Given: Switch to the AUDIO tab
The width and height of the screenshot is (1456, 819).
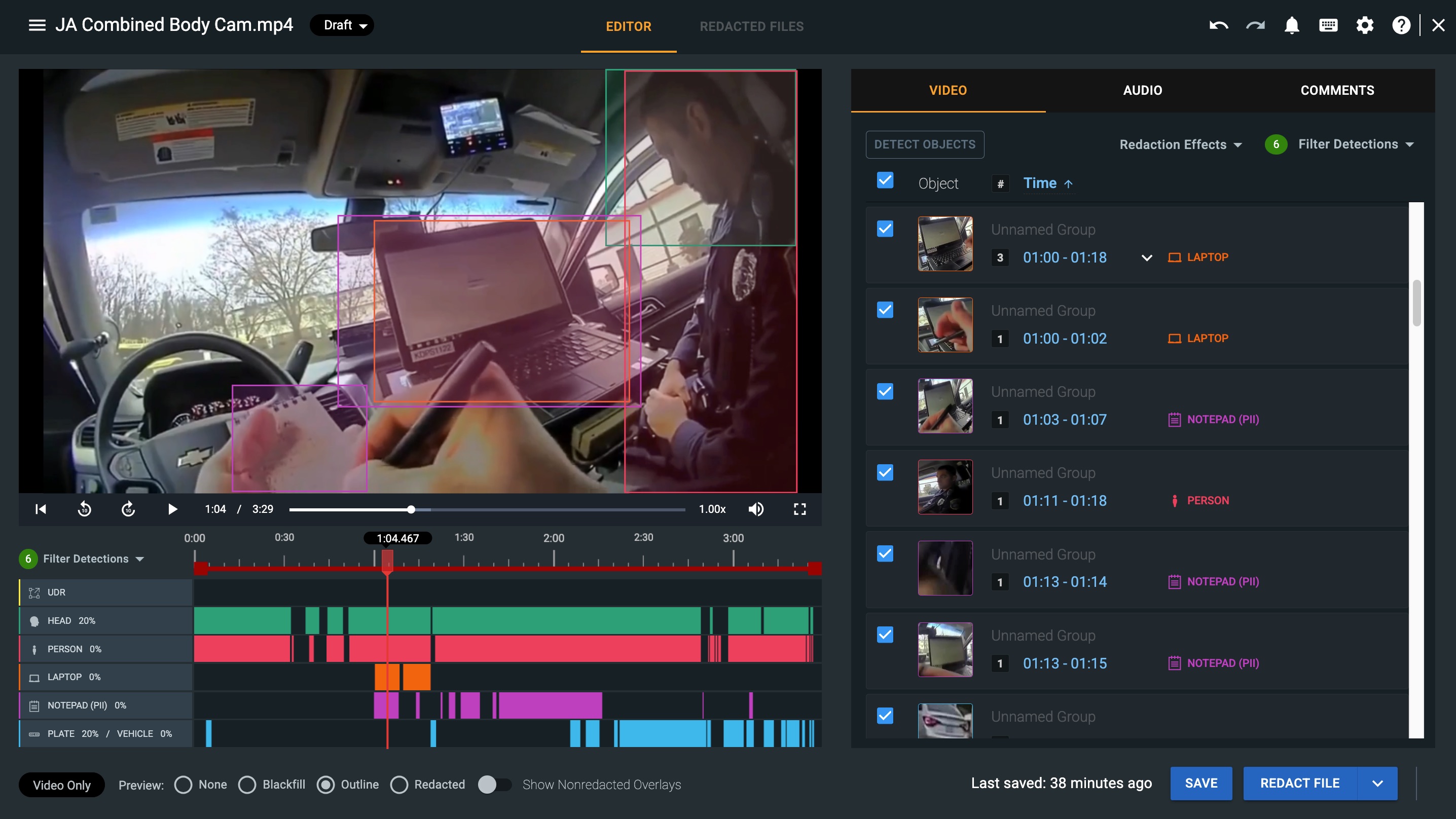Looking at the screenshot, I should (x=1142, y=90).
